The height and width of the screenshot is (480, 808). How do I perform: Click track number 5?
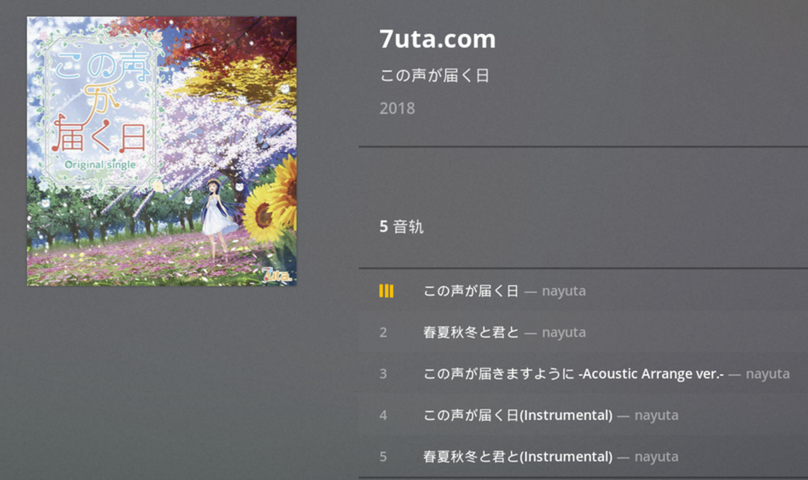[x=383, y=456]
